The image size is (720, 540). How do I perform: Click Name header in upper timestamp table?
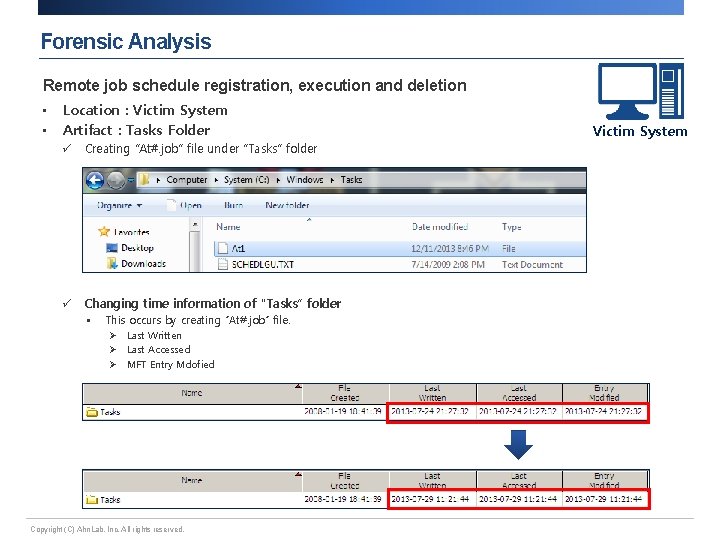[191, 393]
